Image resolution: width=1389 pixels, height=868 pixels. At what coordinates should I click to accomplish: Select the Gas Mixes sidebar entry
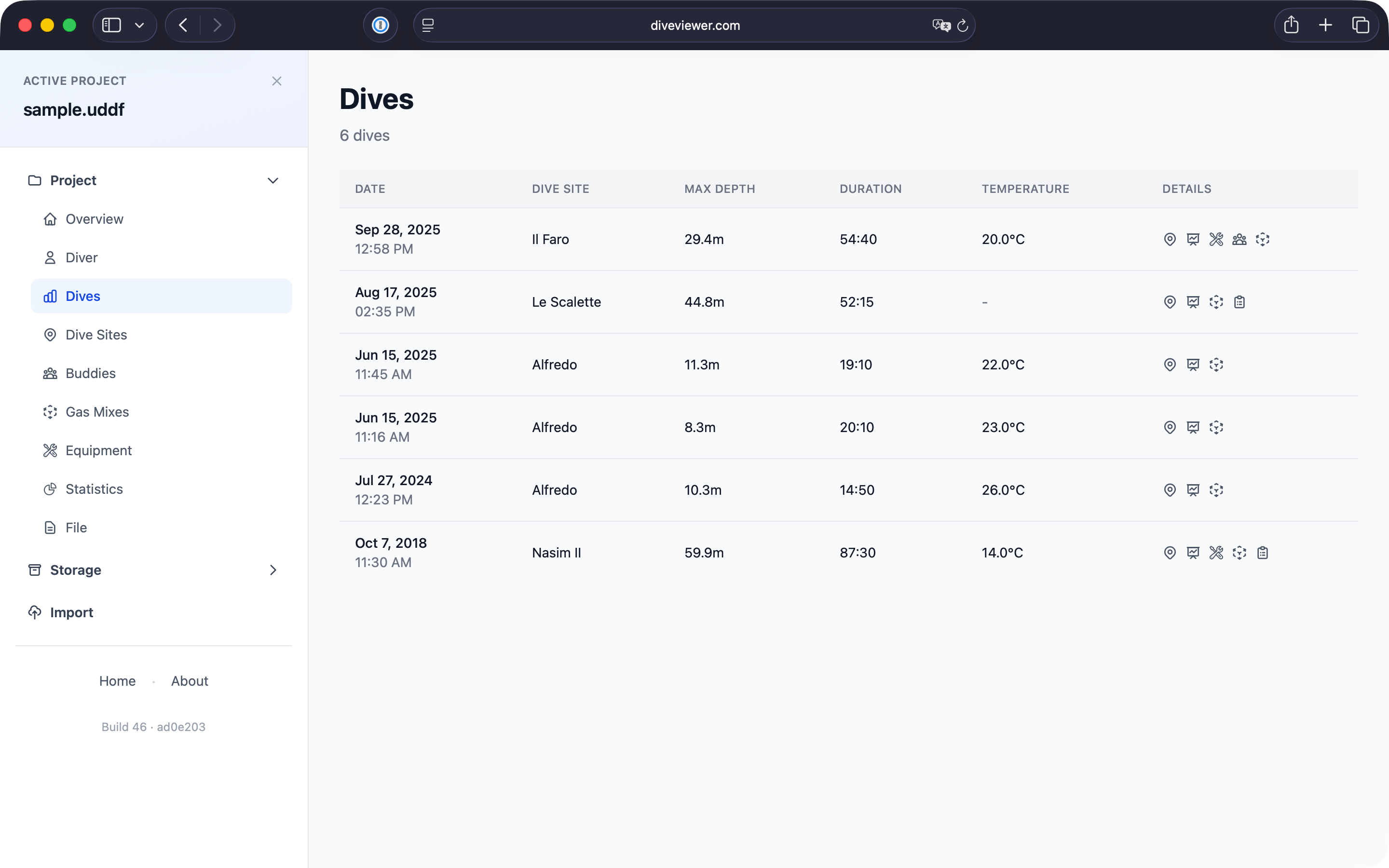point(97,412)
